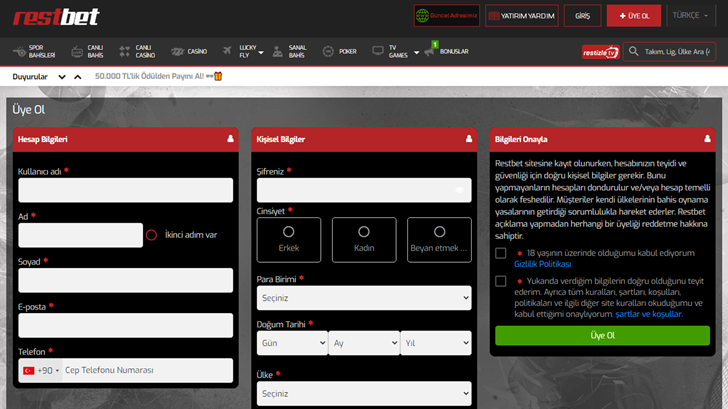728x409 pixels.
Task: Toggle İkinci adım var option
Action: point(151,235)
